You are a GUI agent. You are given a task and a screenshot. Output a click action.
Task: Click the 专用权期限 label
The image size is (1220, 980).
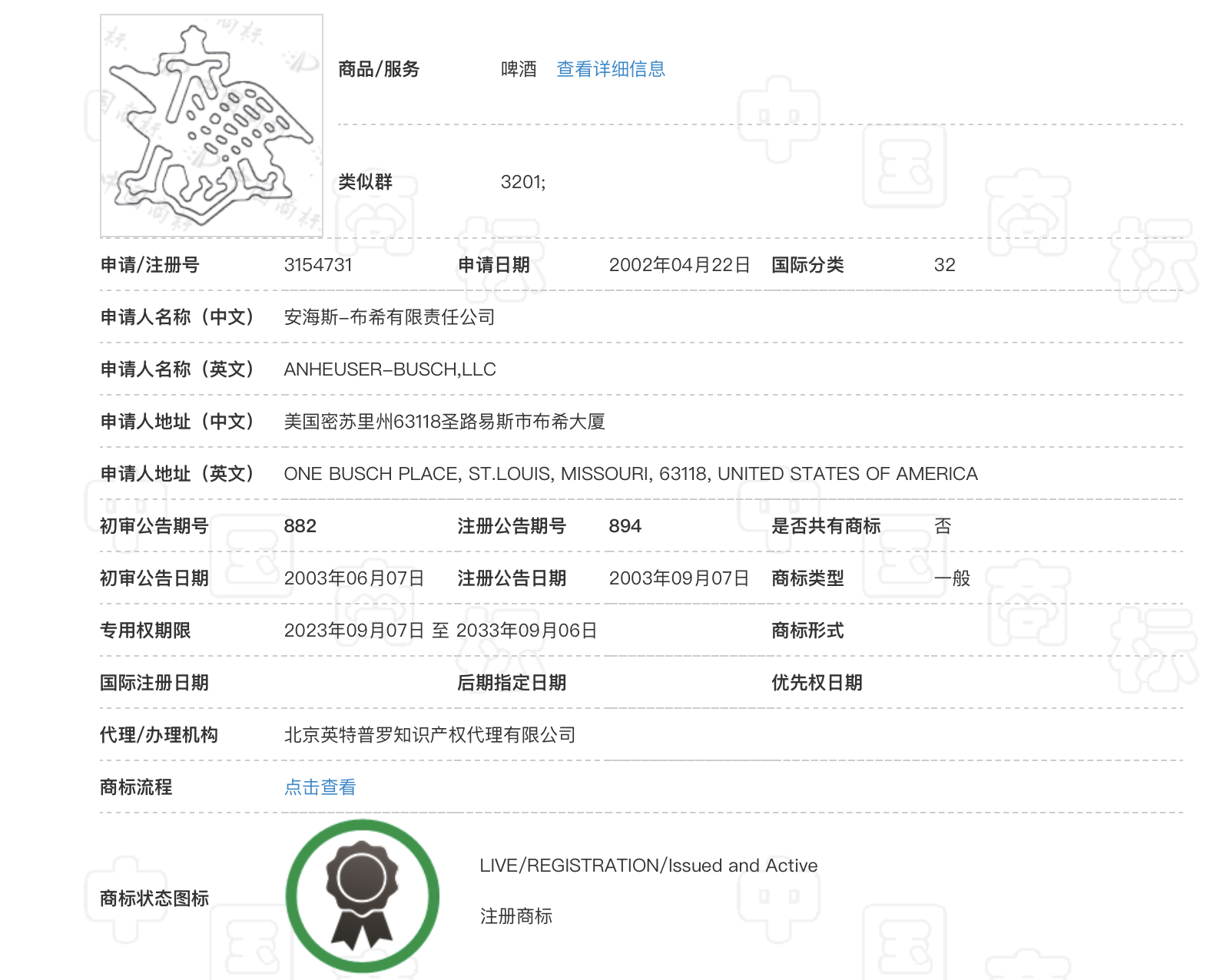tap(145, 631)
